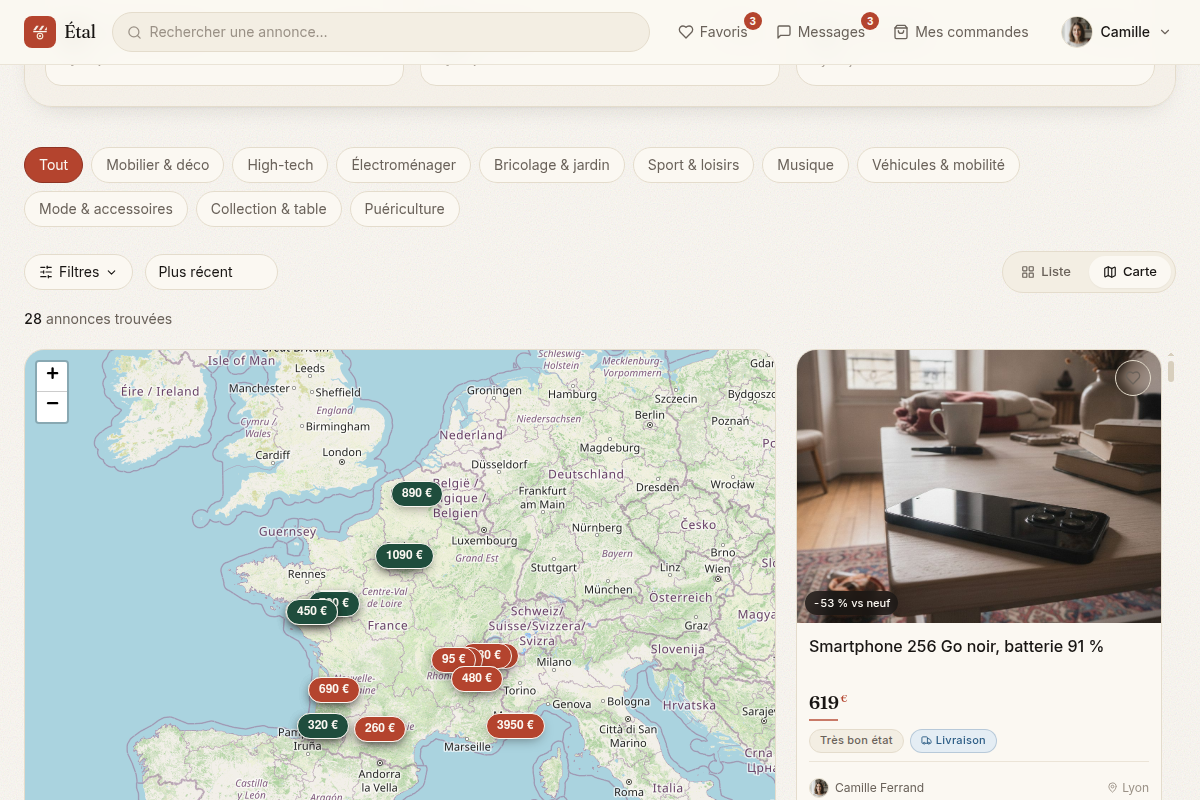Select the 320 € map marker
The width and height of the screenshot is (1200, 800).
click(x=323, y=725)
